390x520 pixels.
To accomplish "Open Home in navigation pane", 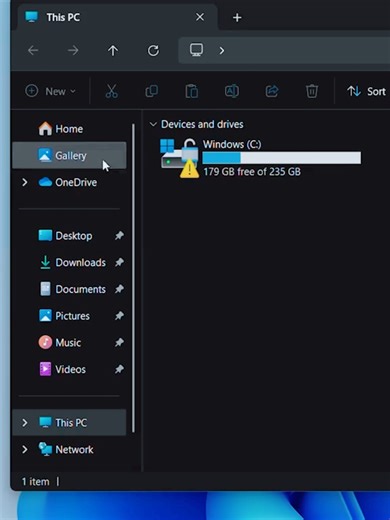I will (x=69, y=129).
